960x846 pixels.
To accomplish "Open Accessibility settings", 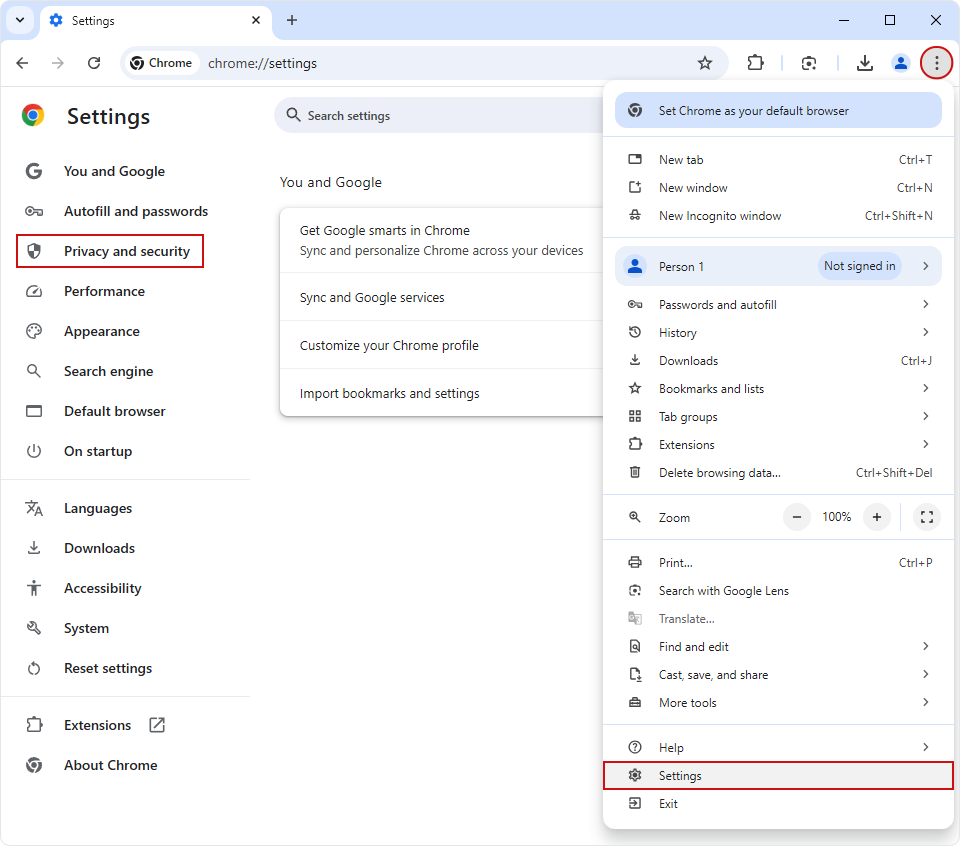I will [102, 588].
